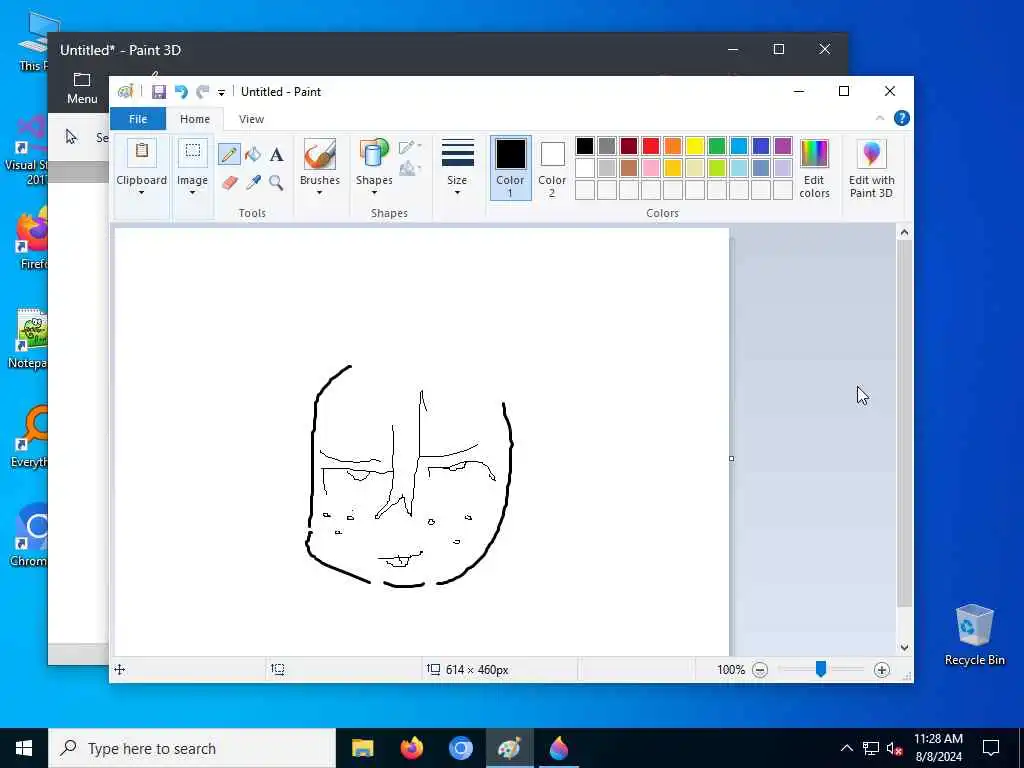1024x768 pixels.
Task: Click Edit with Paint 3D
Action: pos(871,168)
